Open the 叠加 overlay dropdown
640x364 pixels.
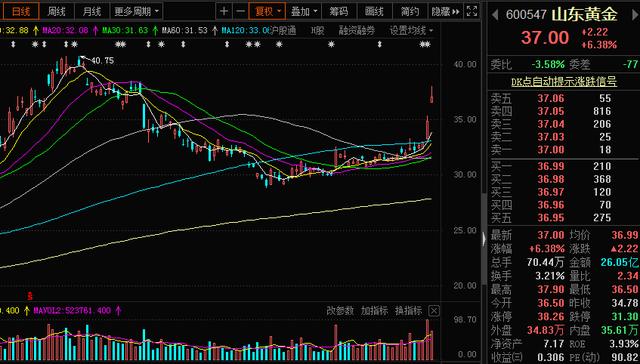tap(304, 11)
